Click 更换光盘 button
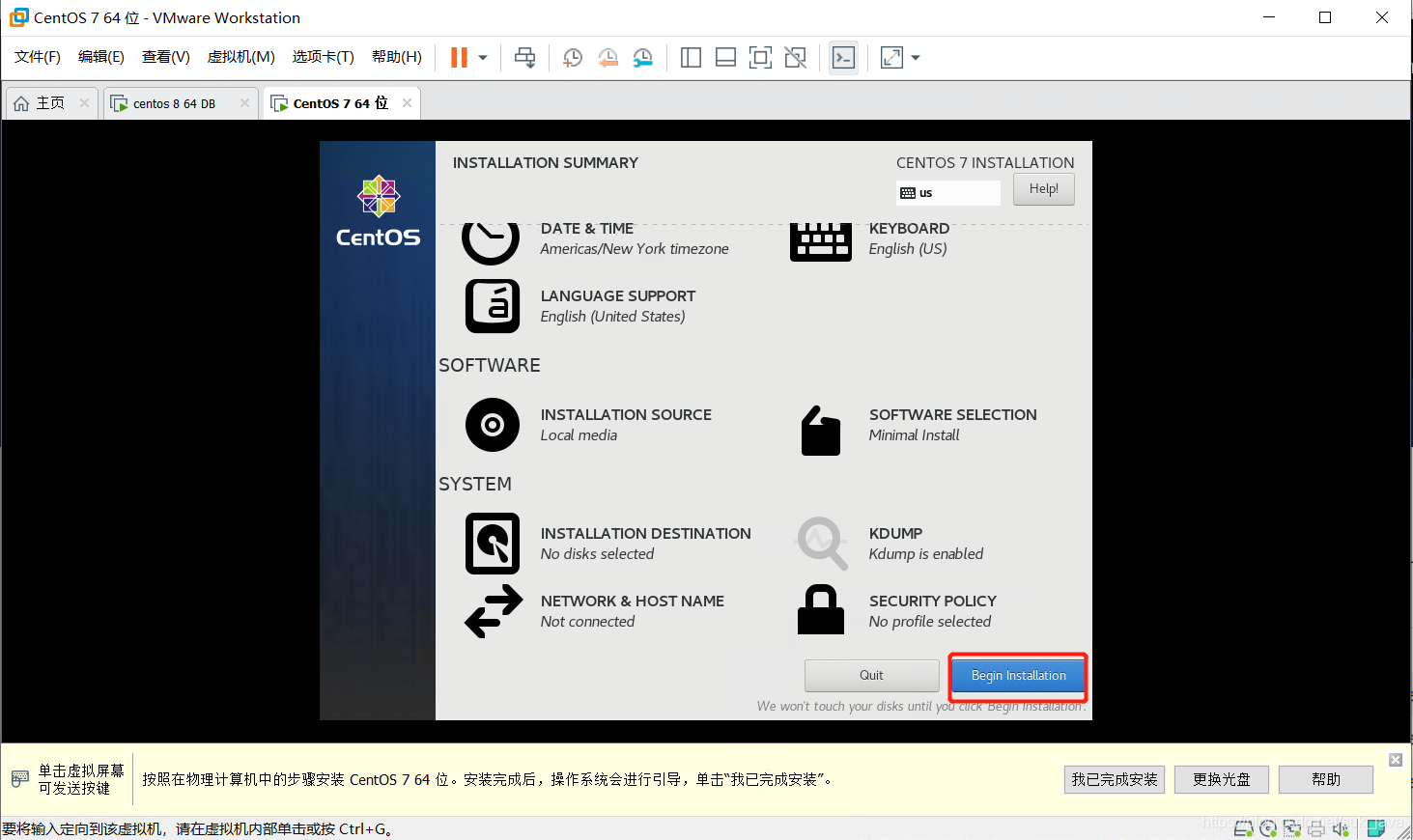 [x=1221, y=779]
